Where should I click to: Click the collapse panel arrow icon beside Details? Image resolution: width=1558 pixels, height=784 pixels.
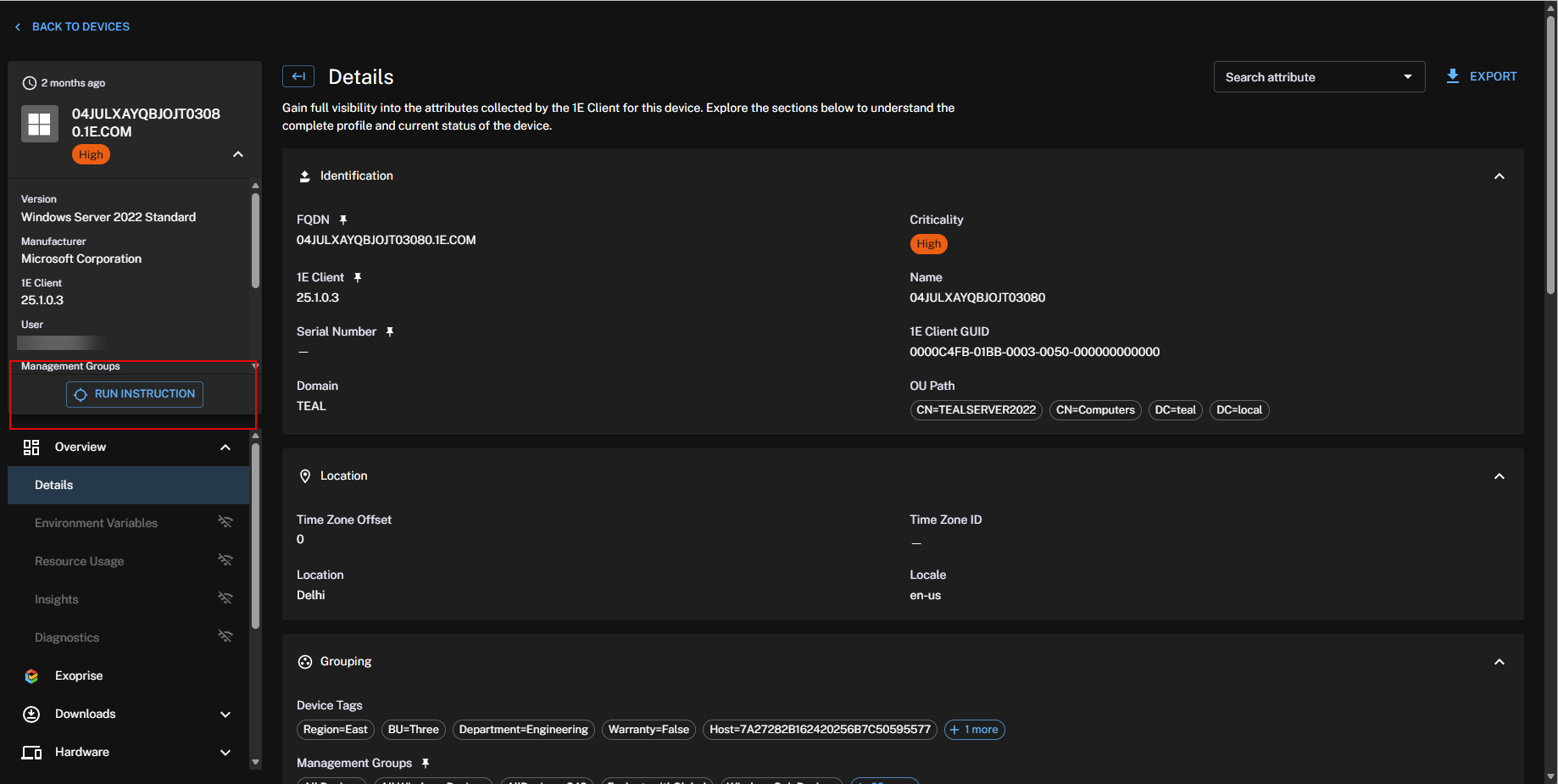point(298,76)
